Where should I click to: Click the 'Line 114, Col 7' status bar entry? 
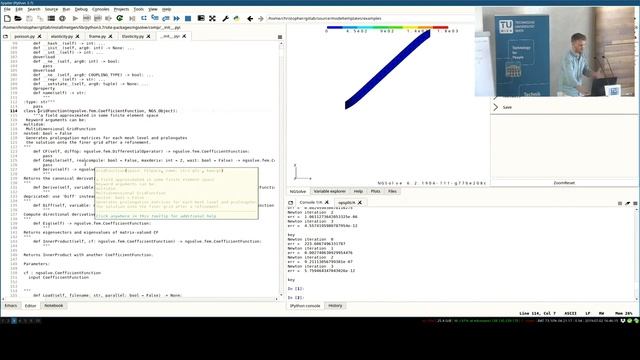click(537, 313)
